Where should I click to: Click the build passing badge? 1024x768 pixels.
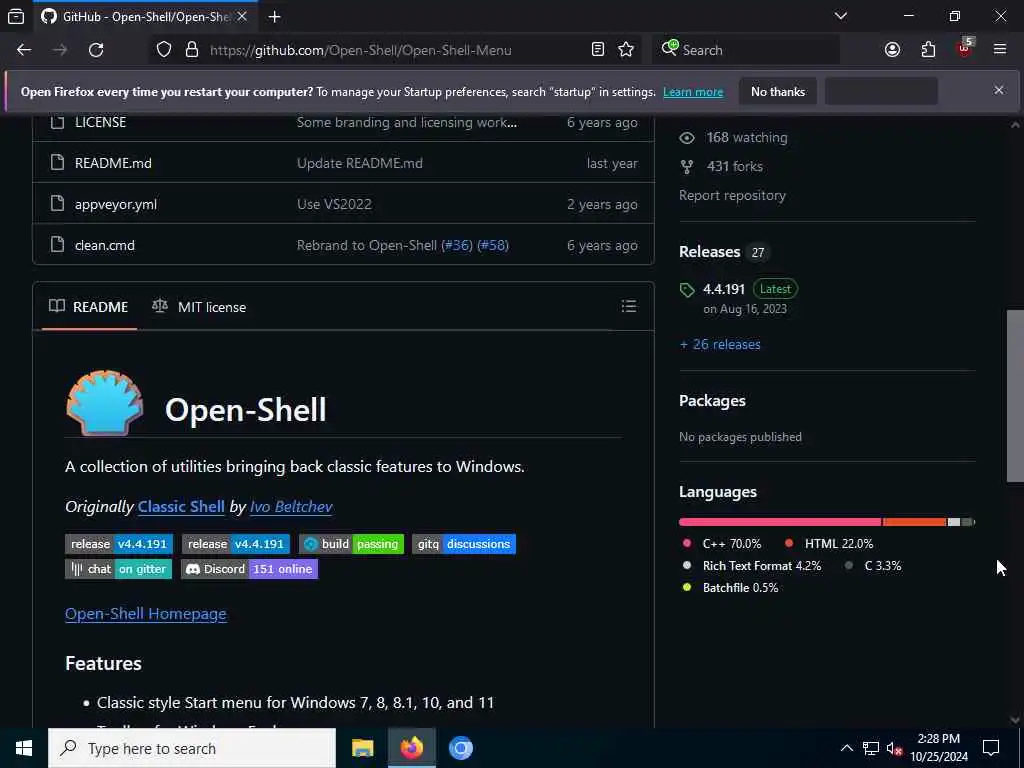point(351,544)
